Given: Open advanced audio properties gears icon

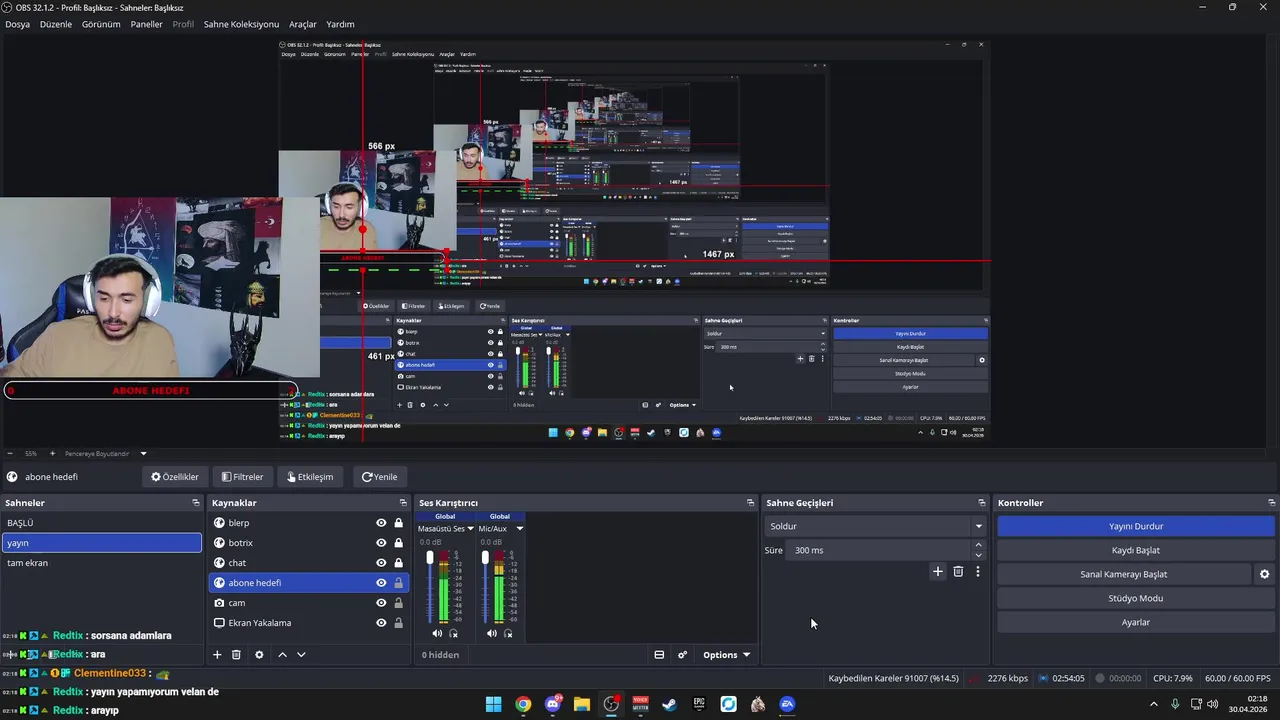Looking at the screenshot, I should [683, 655].
